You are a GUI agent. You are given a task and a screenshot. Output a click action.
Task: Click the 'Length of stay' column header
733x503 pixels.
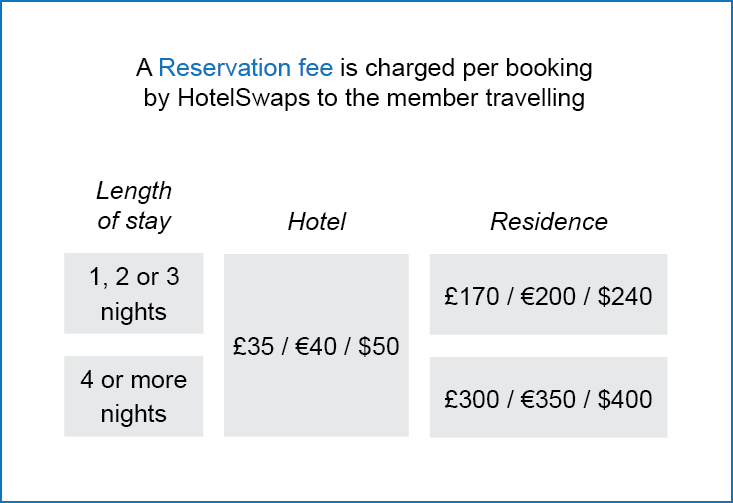(x=134, y=206)
